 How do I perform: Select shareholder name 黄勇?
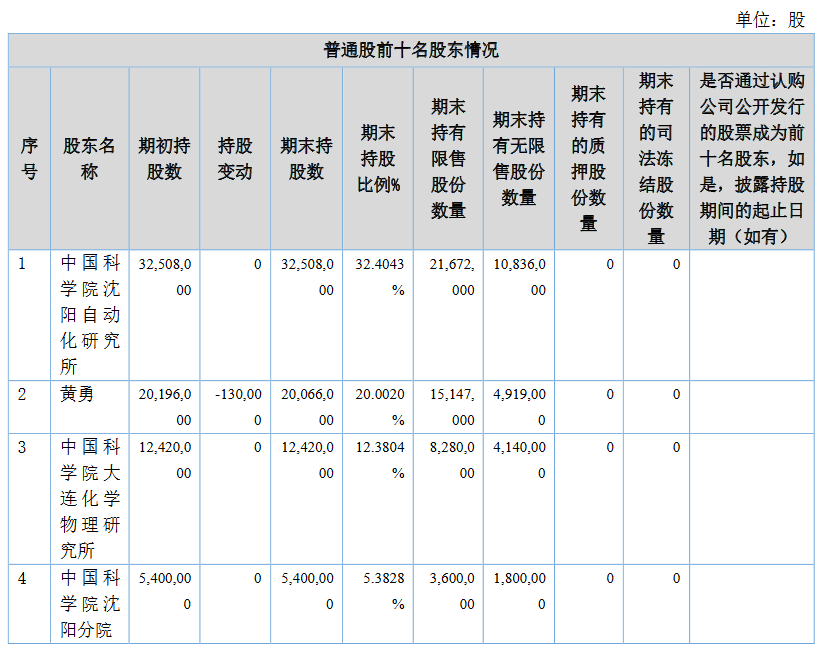[77, 394]
